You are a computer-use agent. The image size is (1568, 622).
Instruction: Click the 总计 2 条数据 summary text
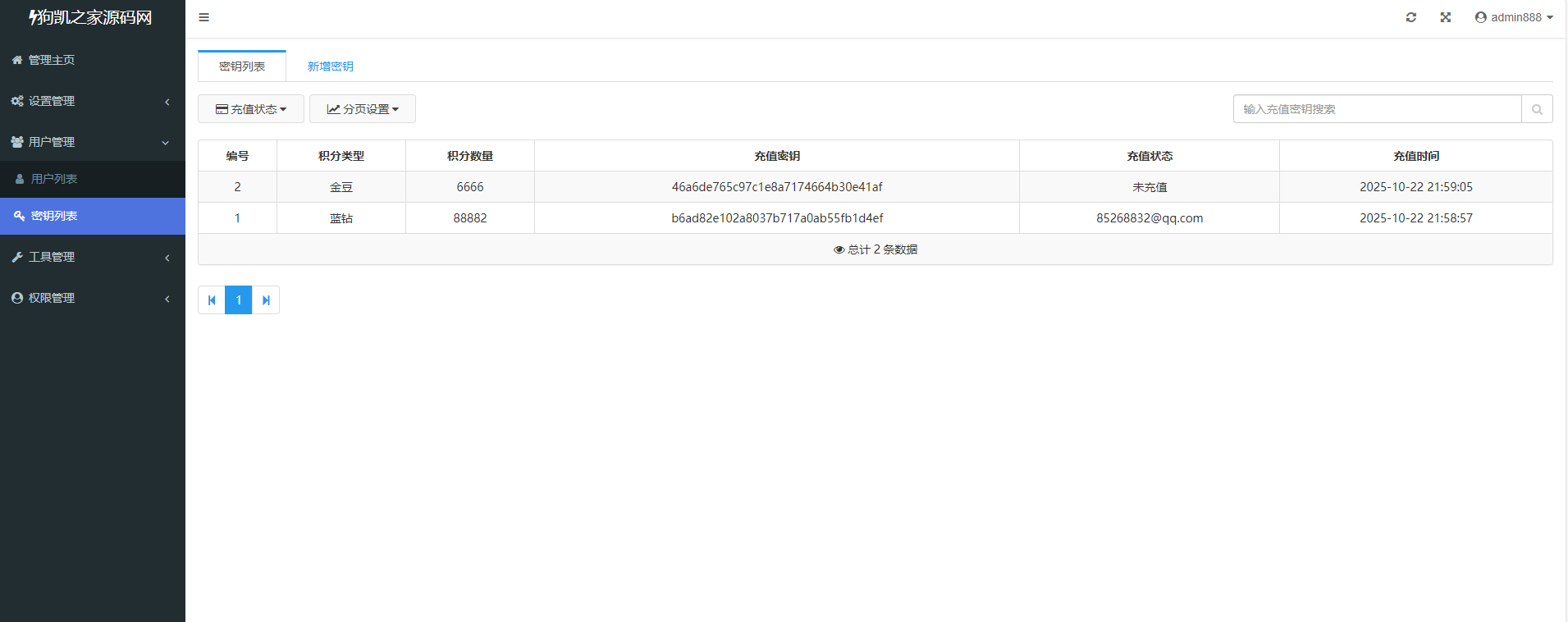875,249
